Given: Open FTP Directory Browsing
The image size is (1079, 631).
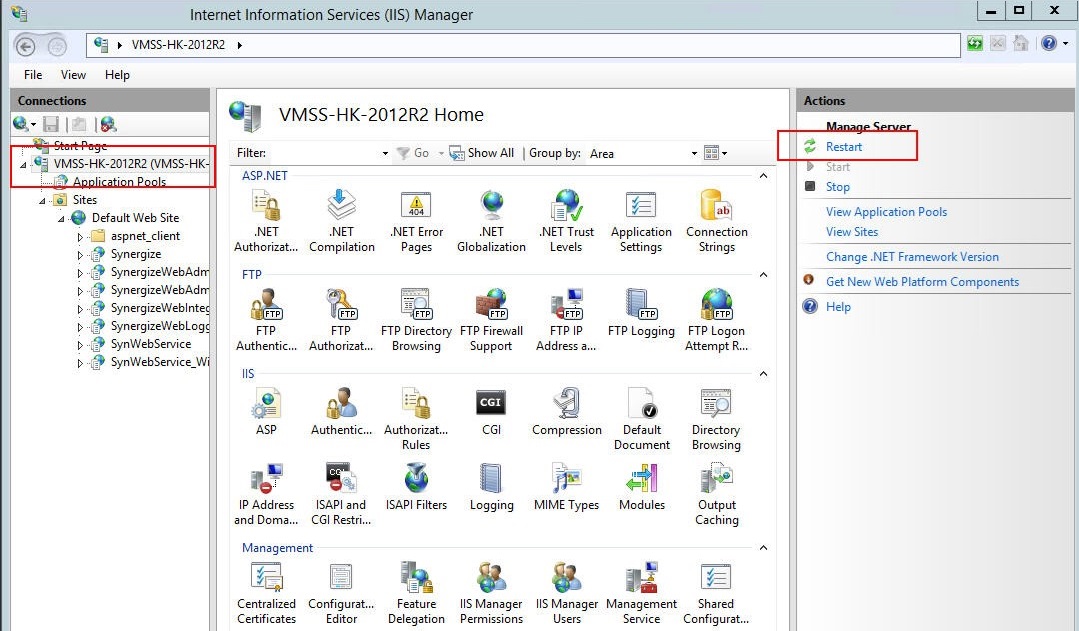Looking at the screenshot, I should (x=416, y=319).
